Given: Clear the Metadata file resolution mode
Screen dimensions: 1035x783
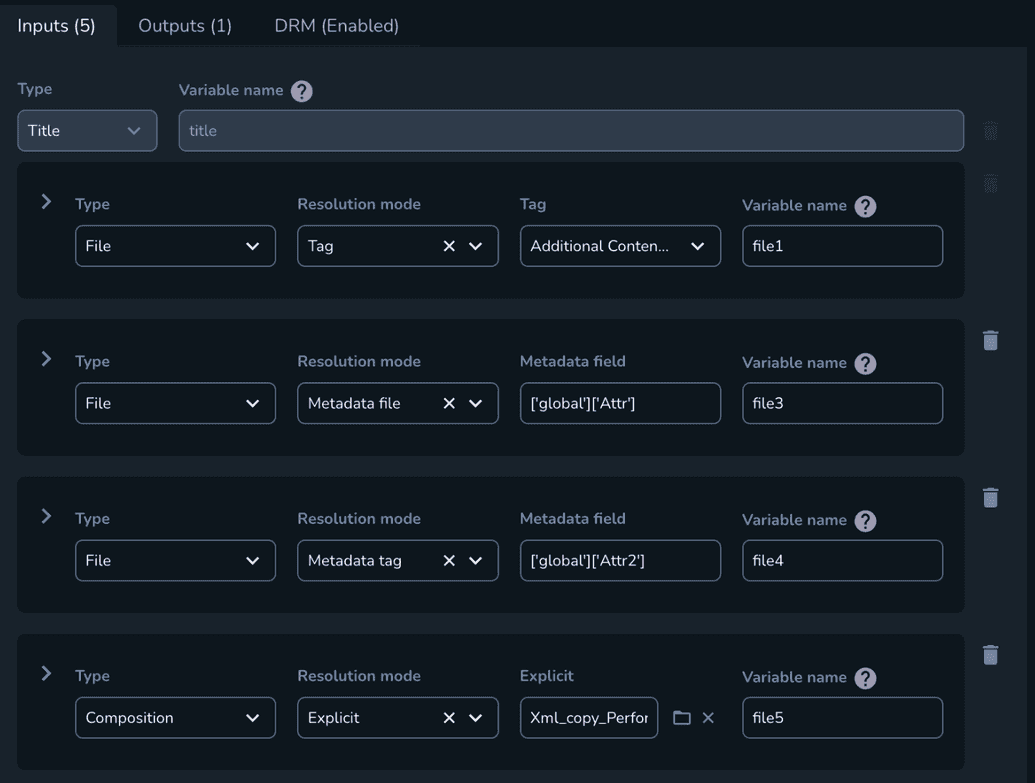Looking at the screenshot, I should tap(449, 403).
